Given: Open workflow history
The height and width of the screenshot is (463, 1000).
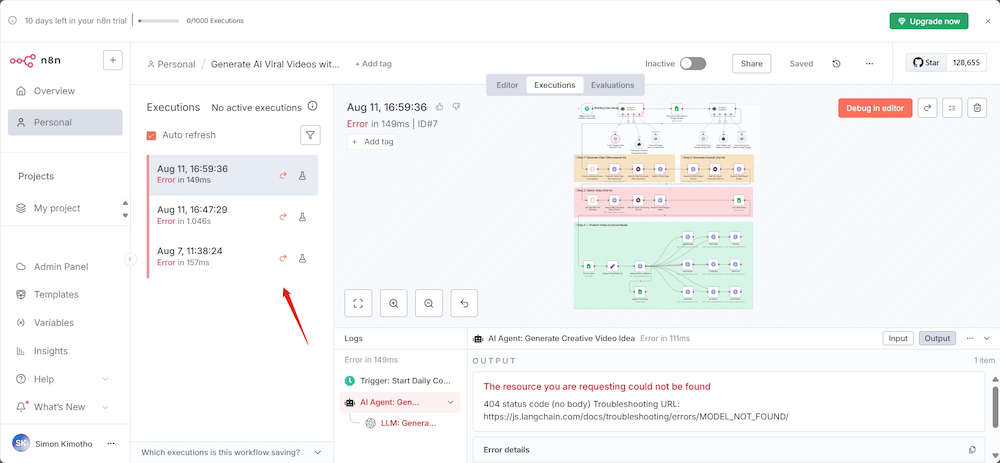Looking at the screenshot, I should click(x=836, y=64).
